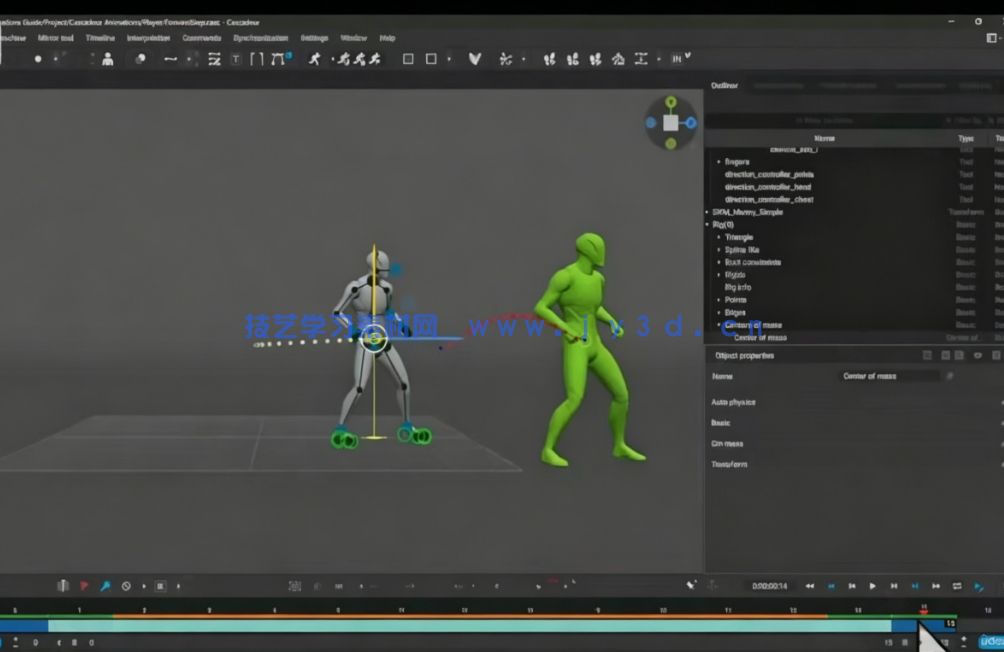The height and width of the screenshot is (652, 1004).
Task: Select the Outliner panel tab
Action: 725,85
